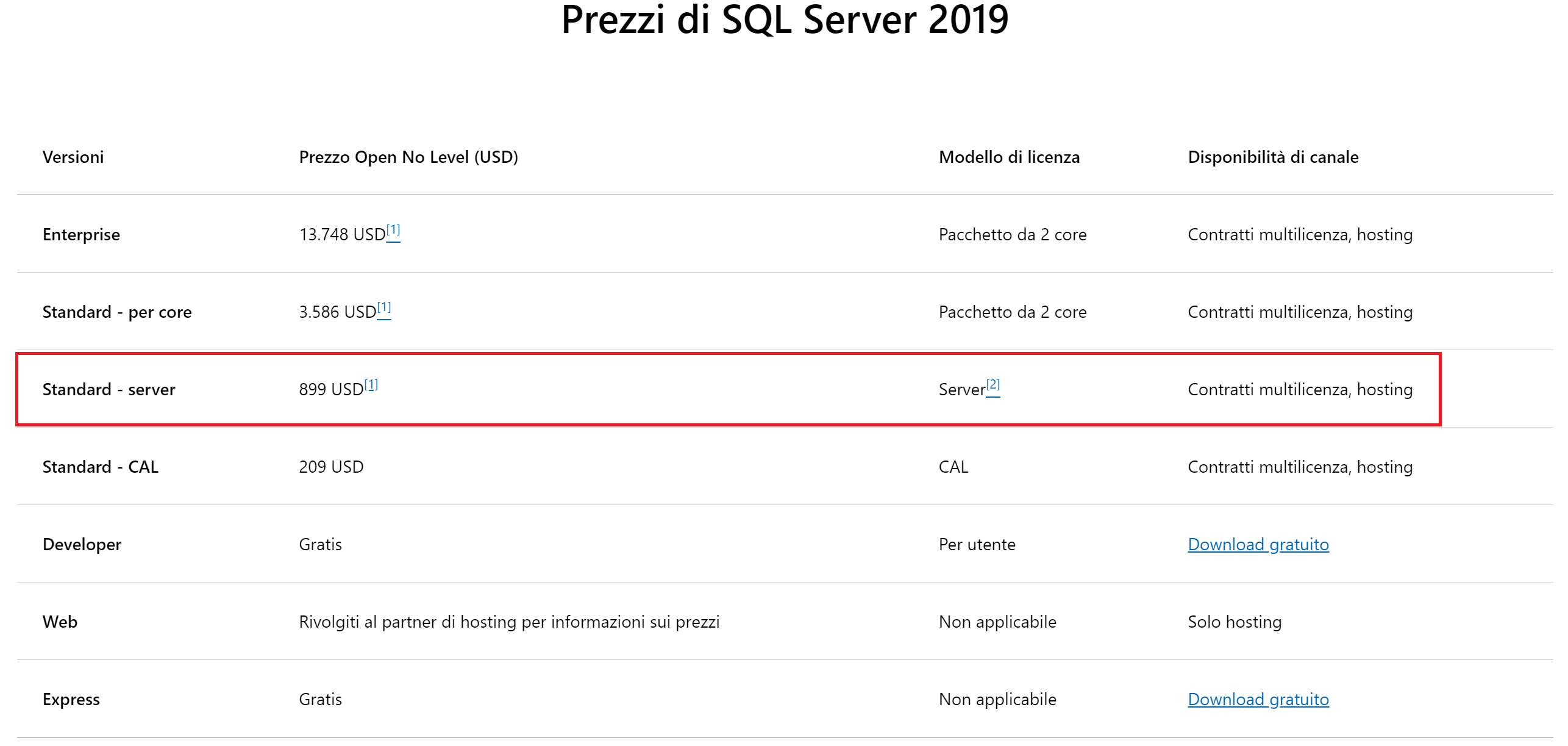Click the '13.748 USD' price
This screenshot has width=1568, height=746.
click(342, 235)
